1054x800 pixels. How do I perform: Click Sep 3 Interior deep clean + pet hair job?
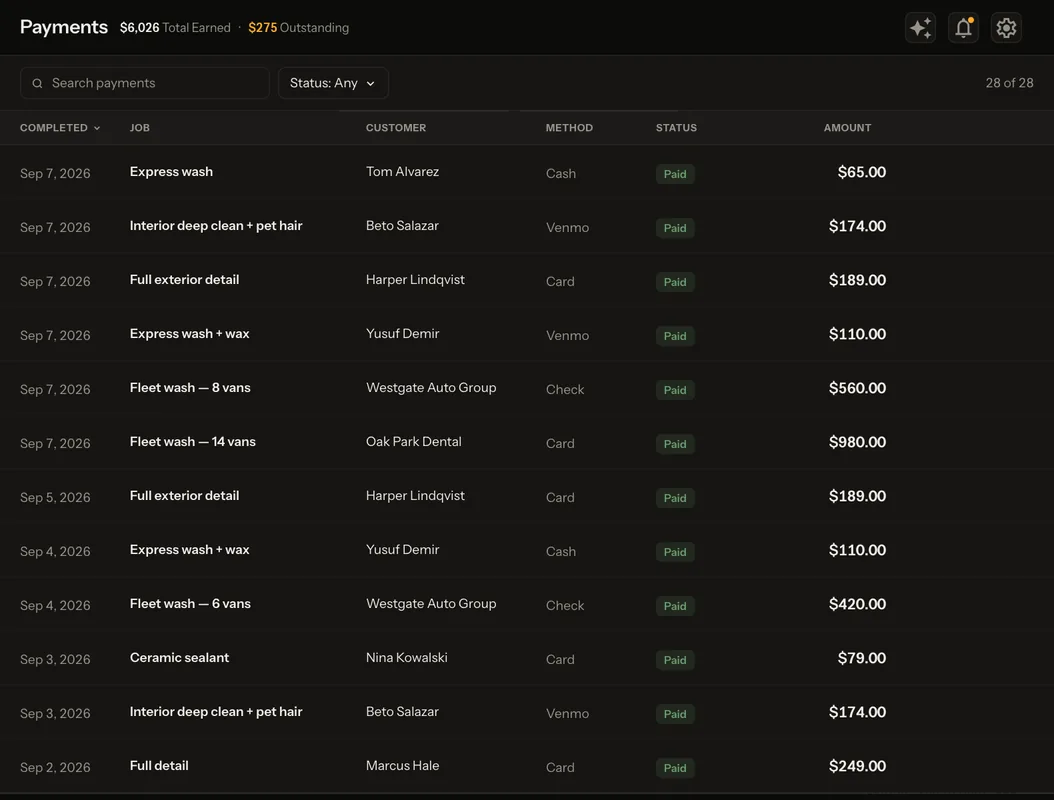(x=216, y=712)
